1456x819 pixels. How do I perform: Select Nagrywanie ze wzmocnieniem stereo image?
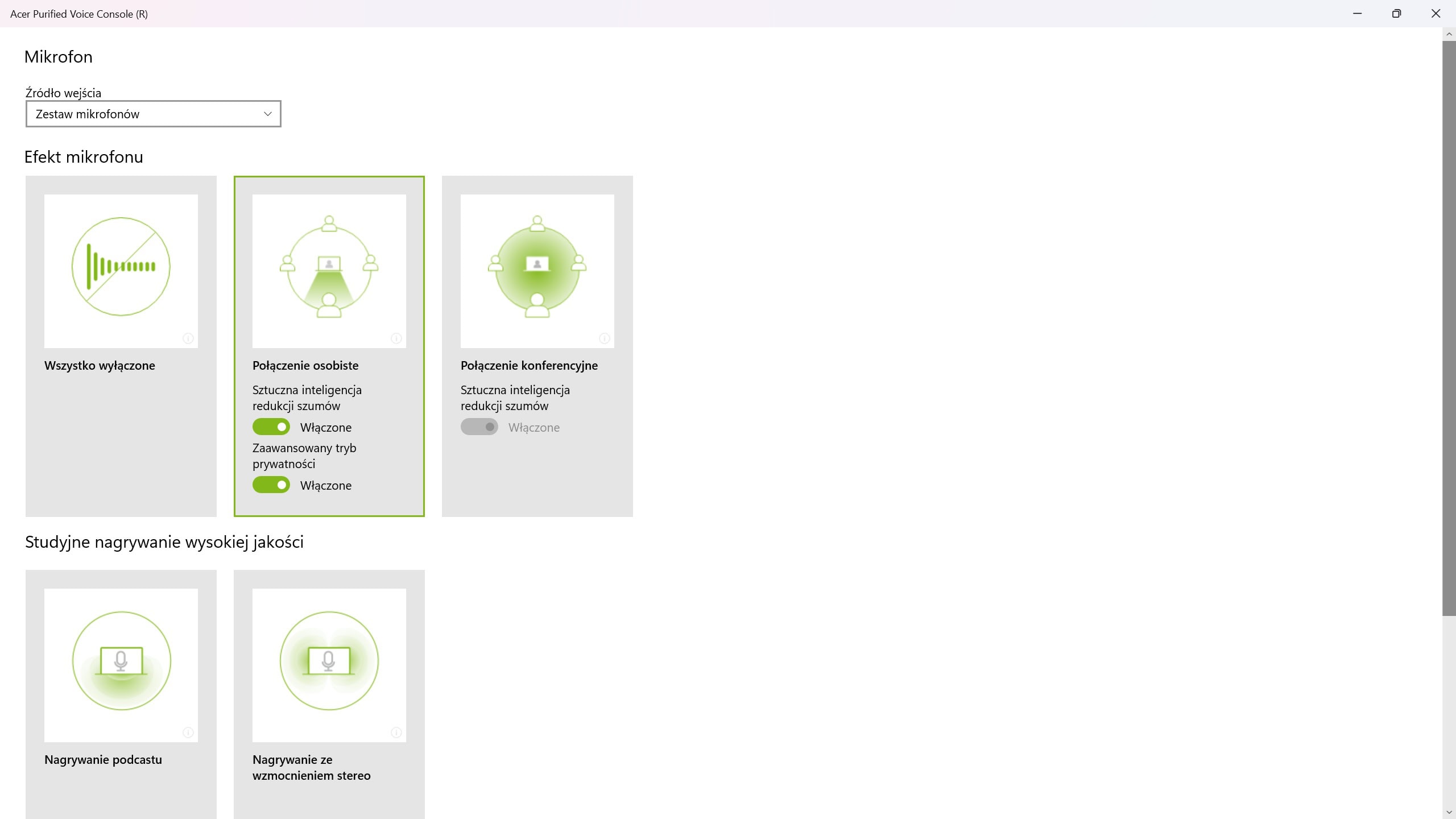click(x=329, y=665)
